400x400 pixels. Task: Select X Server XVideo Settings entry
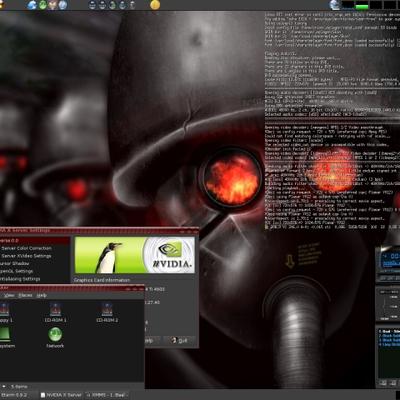point(26,256)
